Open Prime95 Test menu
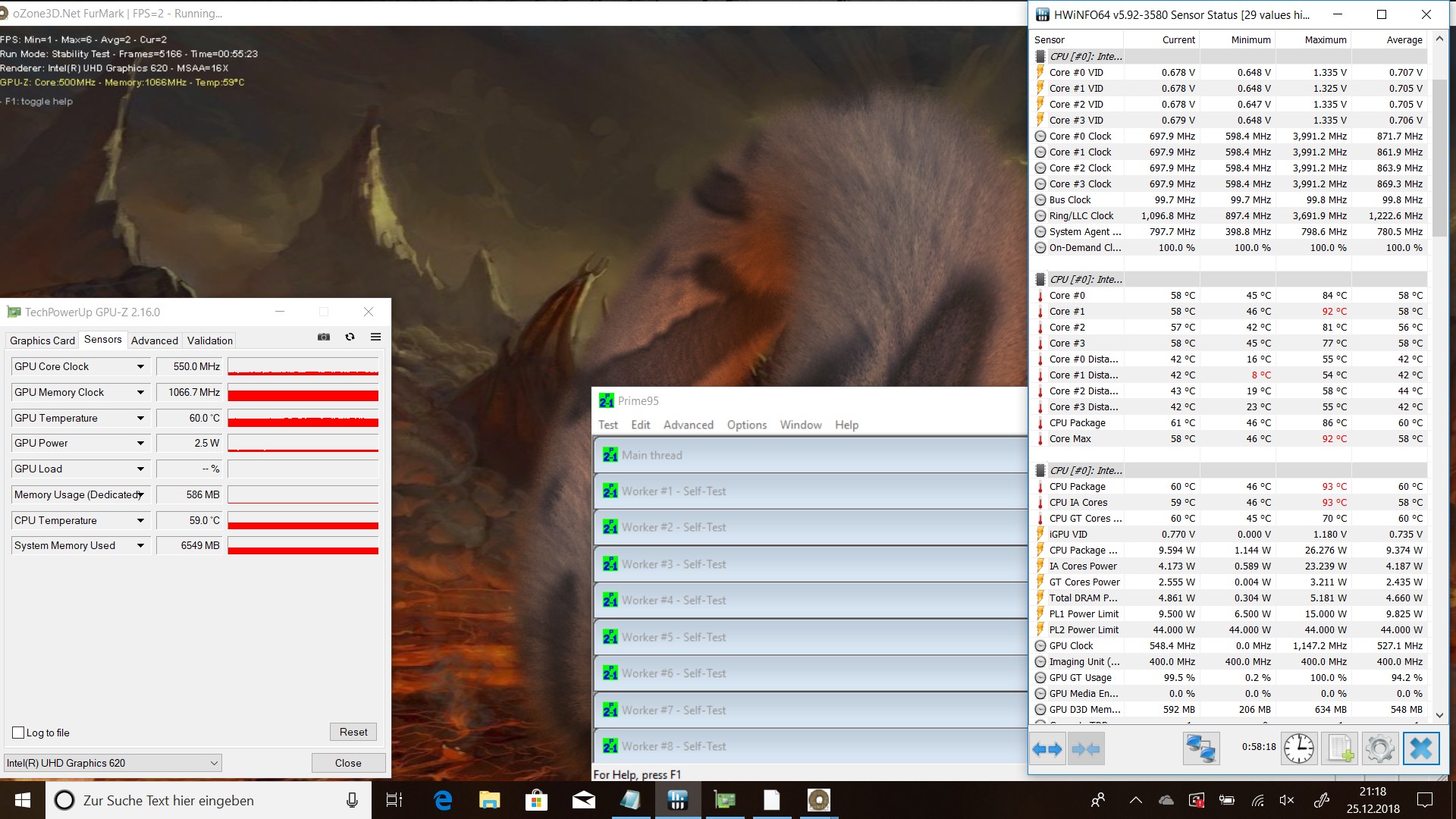The height and width of the screenshot is (819, 1456). click(x=608, y=425)
